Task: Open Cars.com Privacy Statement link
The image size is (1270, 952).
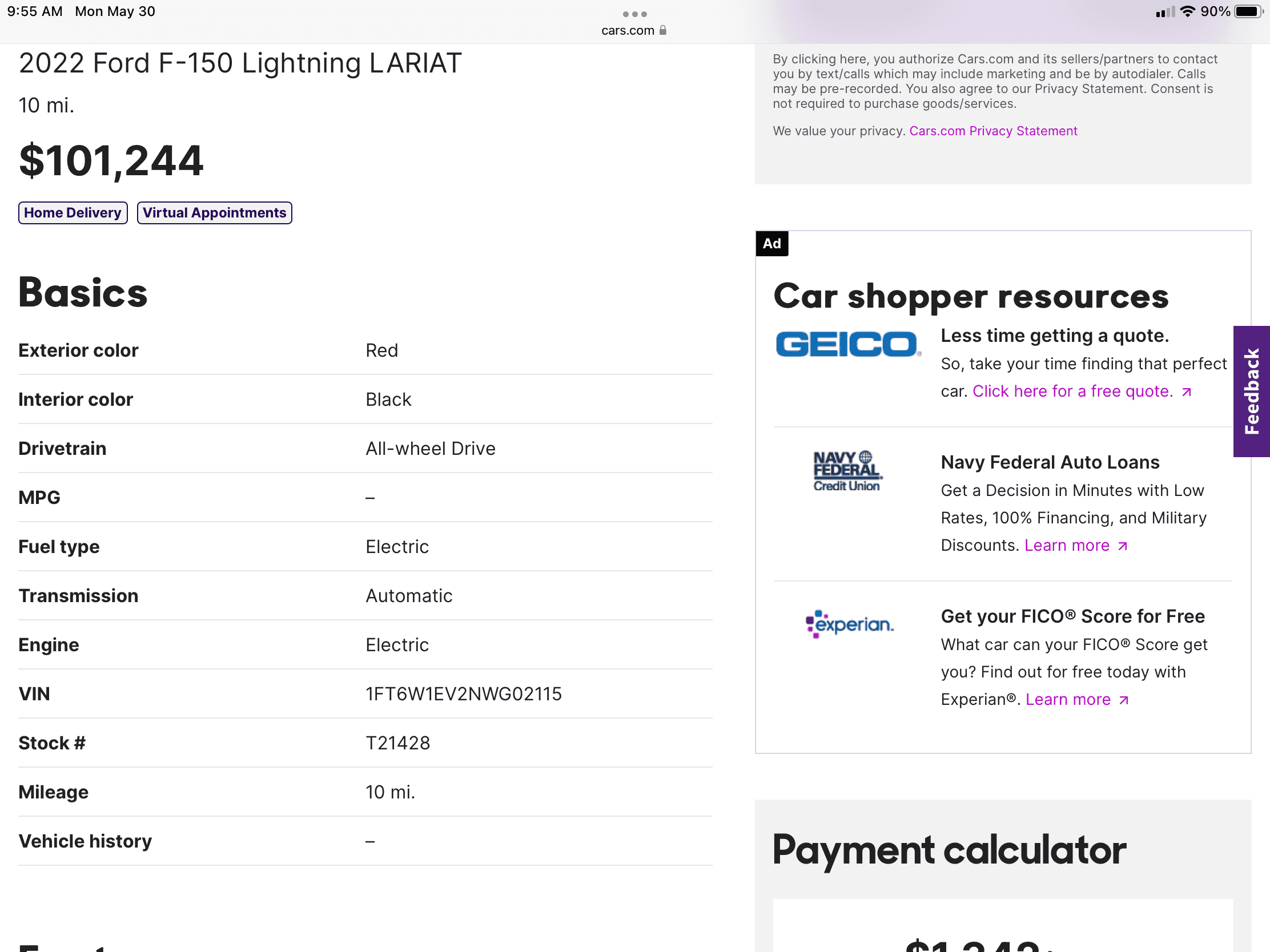Action: (x=992, y=131)
